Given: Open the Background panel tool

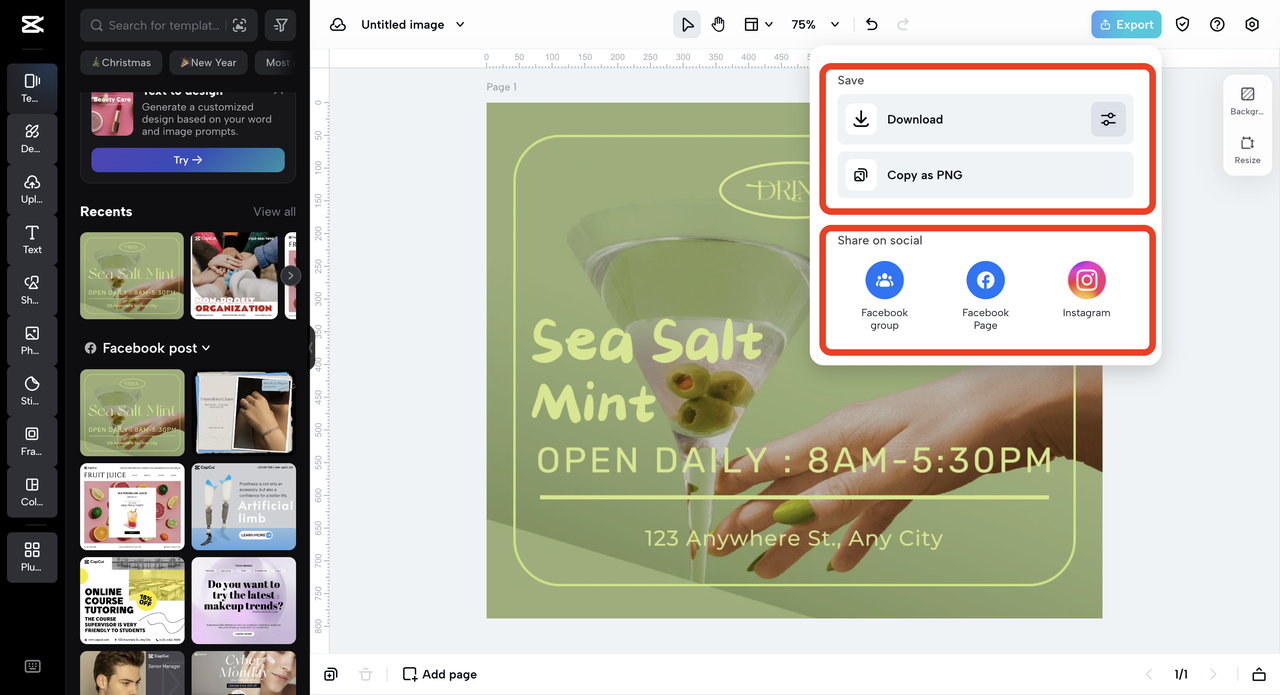Looking at the screenshot, I should 1247,100.
